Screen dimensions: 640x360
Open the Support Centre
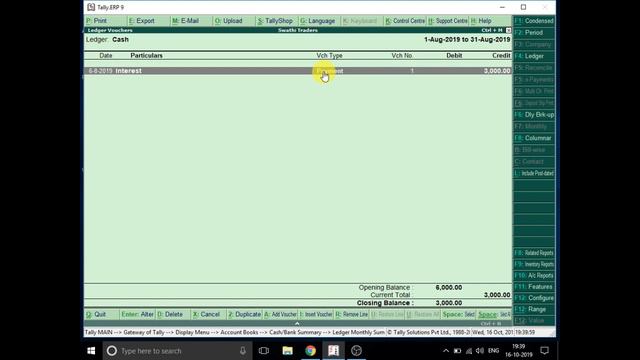coord(448,21)
